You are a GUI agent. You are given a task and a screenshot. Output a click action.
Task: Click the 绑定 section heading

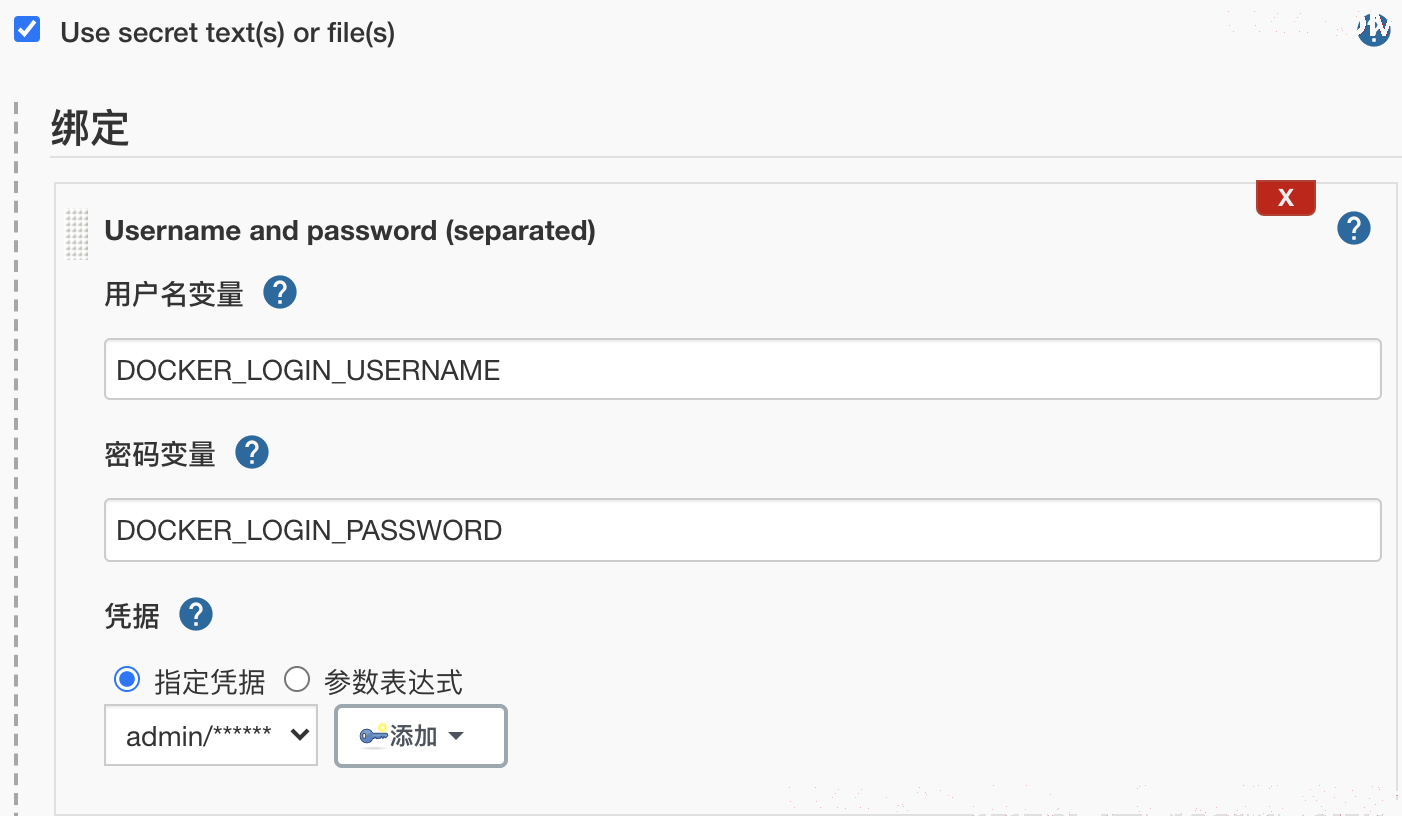point(90,128)
